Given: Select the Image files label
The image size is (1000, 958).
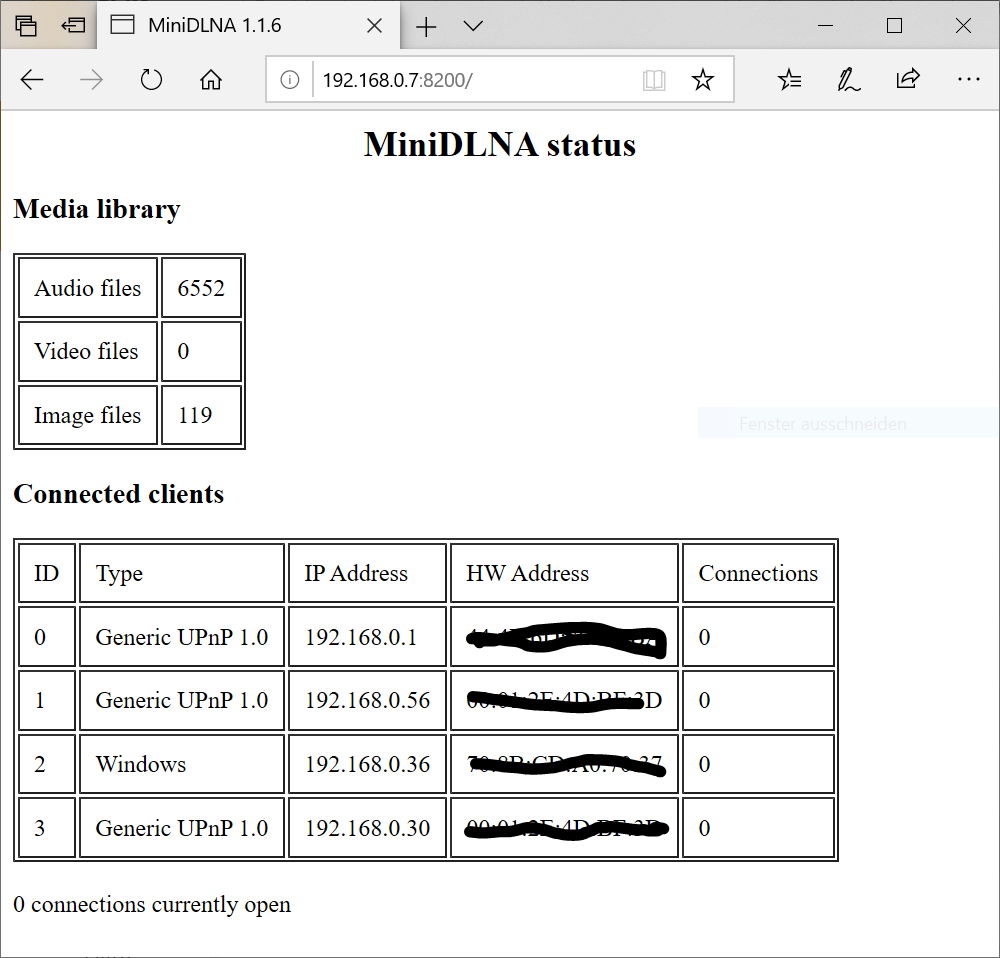Looking at the screenshot, I should (87, 415).
